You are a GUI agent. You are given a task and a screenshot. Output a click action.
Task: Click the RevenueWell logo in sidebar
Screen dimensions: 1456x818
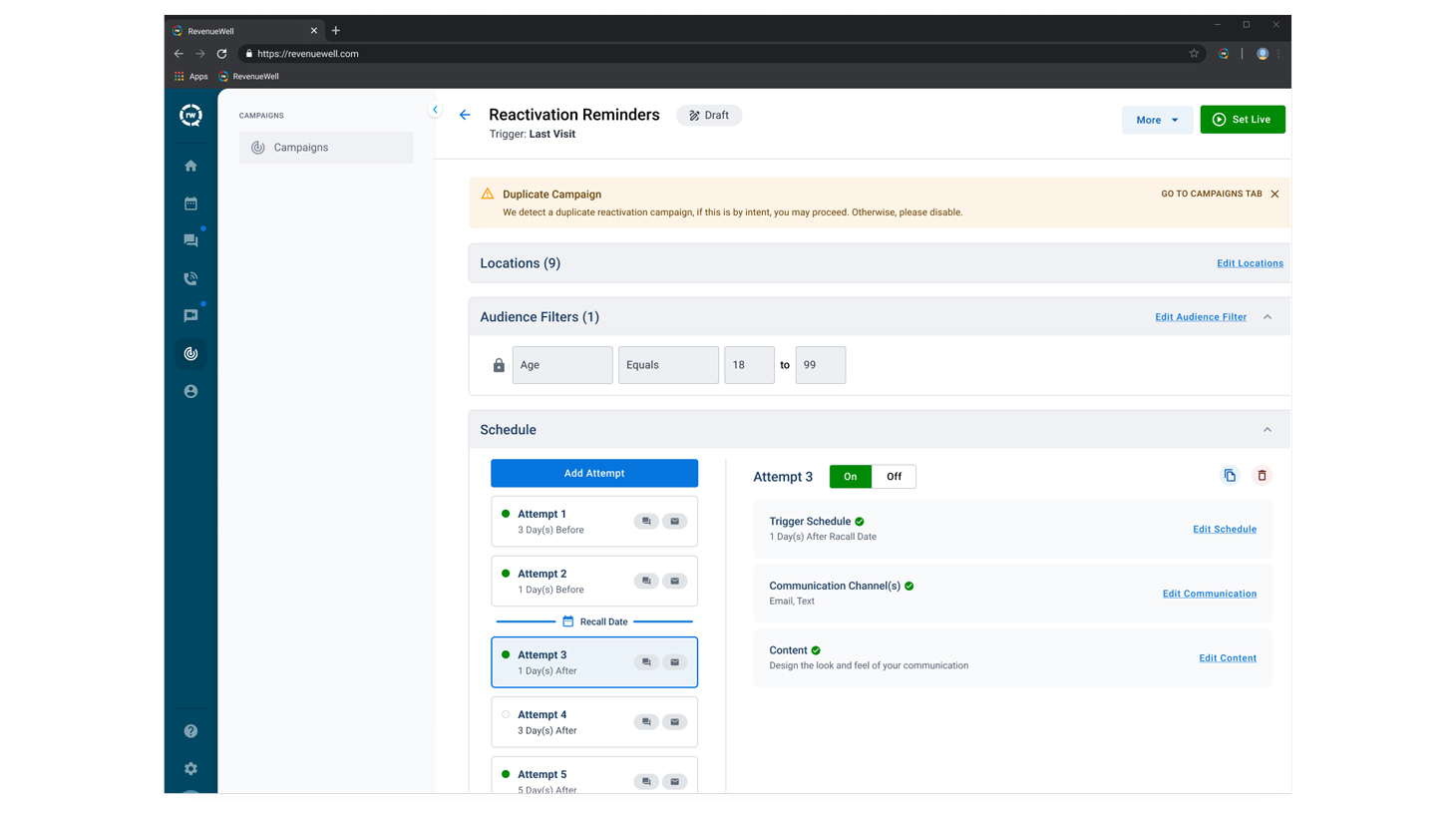(x=190, y=116)
